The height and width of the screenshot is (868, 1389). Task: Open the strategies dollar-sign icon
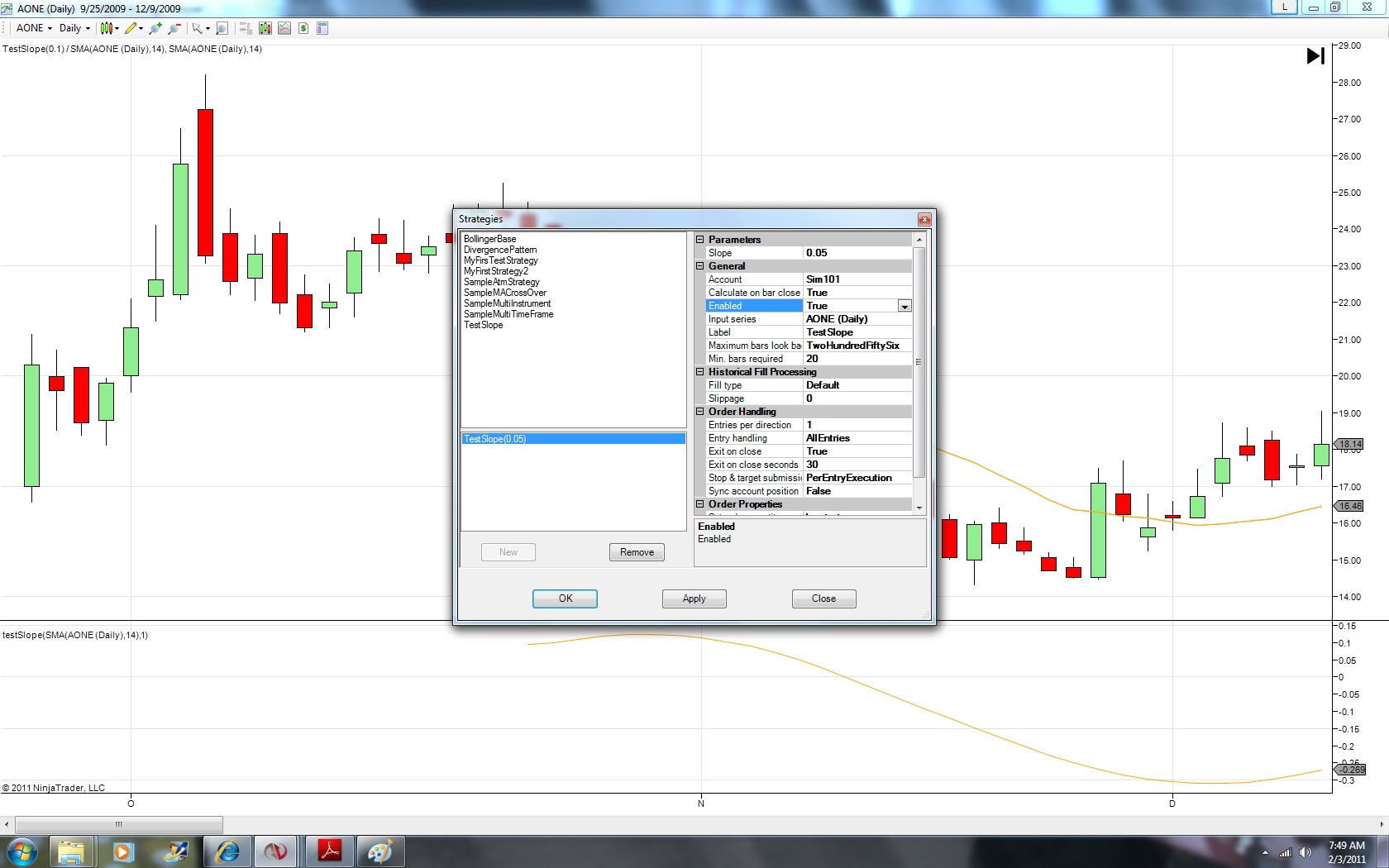(x=303, y=28)
